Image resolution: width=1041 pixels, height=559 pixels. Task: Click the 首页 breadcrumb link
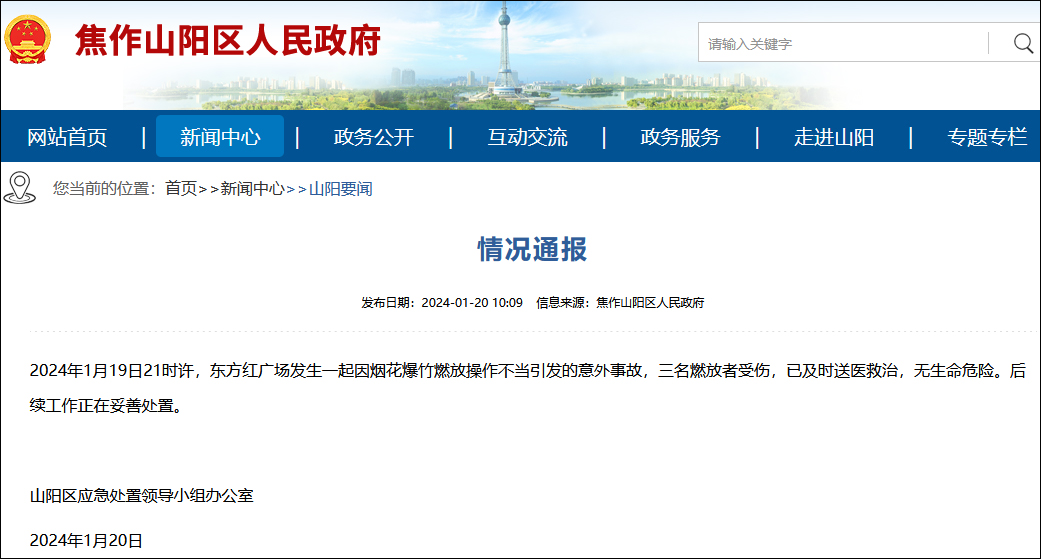tap(181, 189)
